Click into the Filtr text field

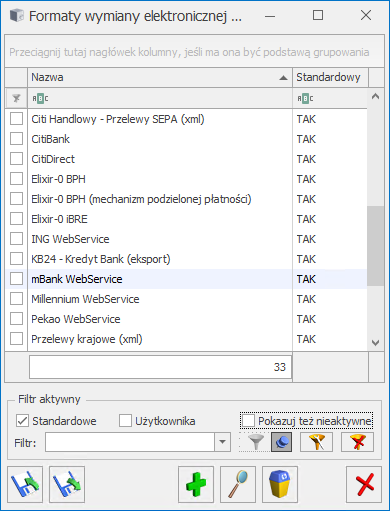pos(130,442)
